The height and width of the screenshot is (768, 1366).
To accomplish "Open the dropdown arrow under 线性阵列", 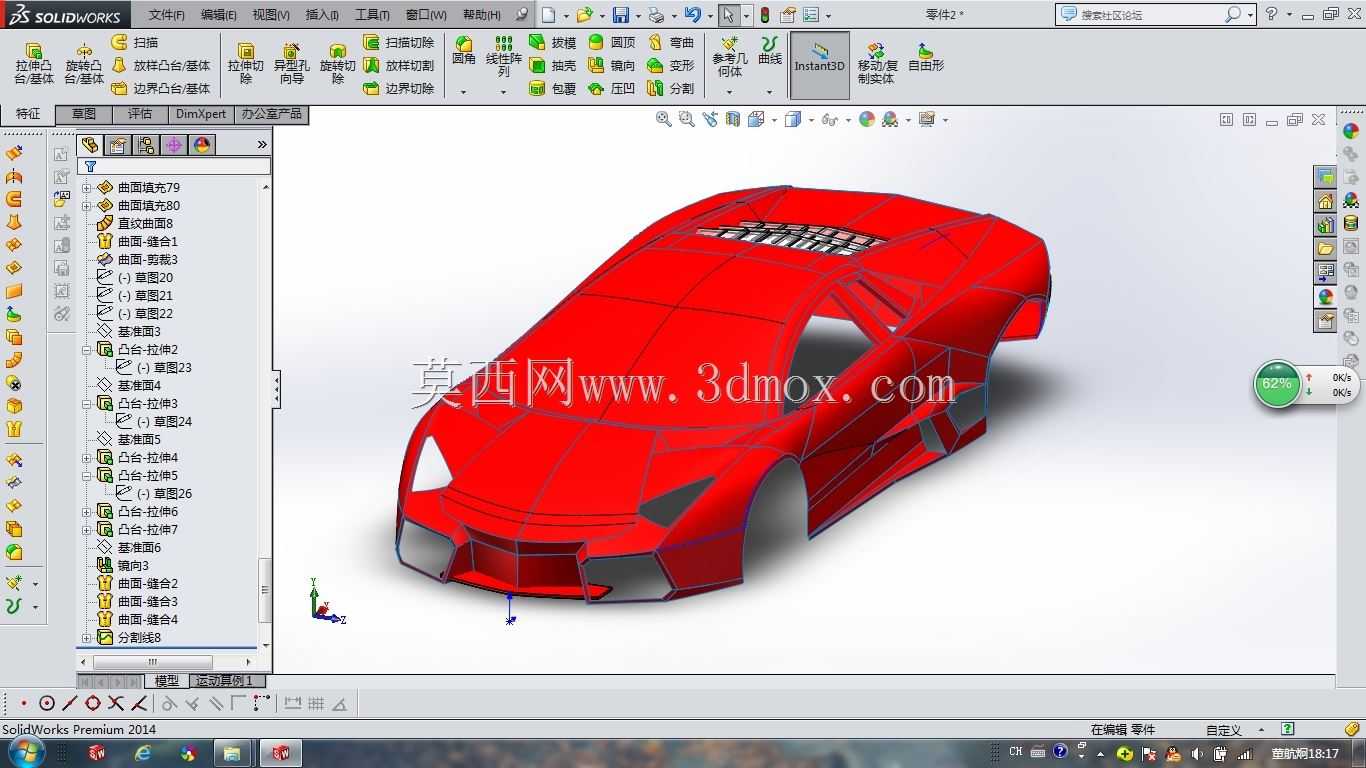I will [x=503, y=92].
